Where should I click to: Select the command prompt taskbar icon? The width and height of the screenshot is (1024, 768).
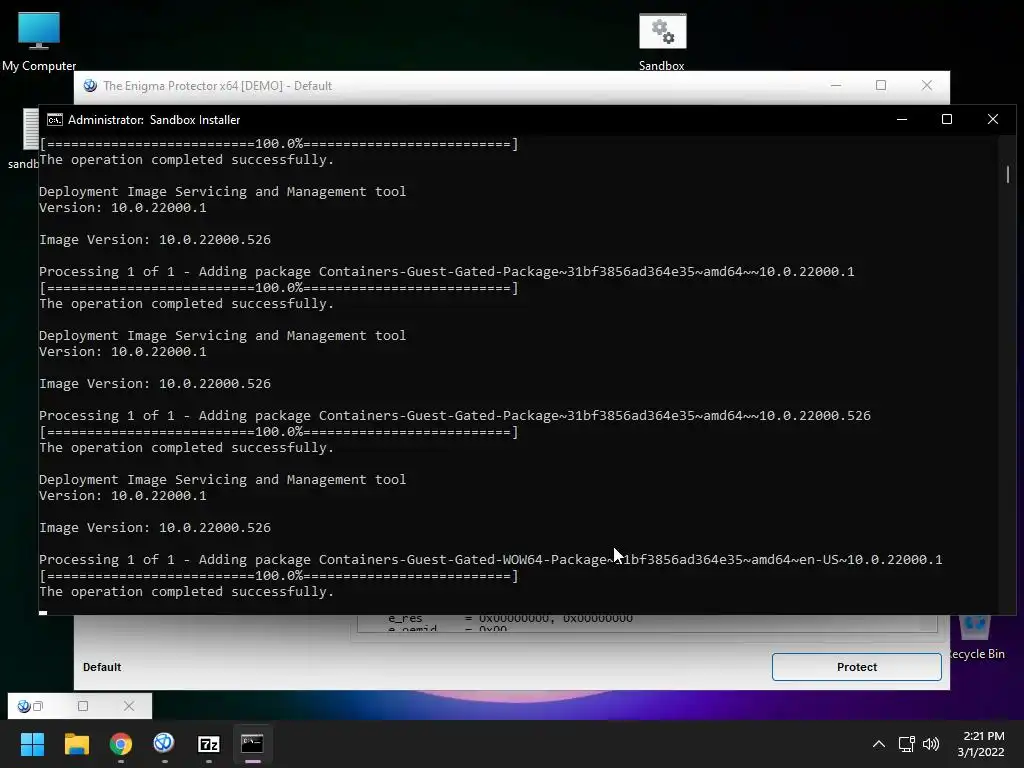point(252,744)
